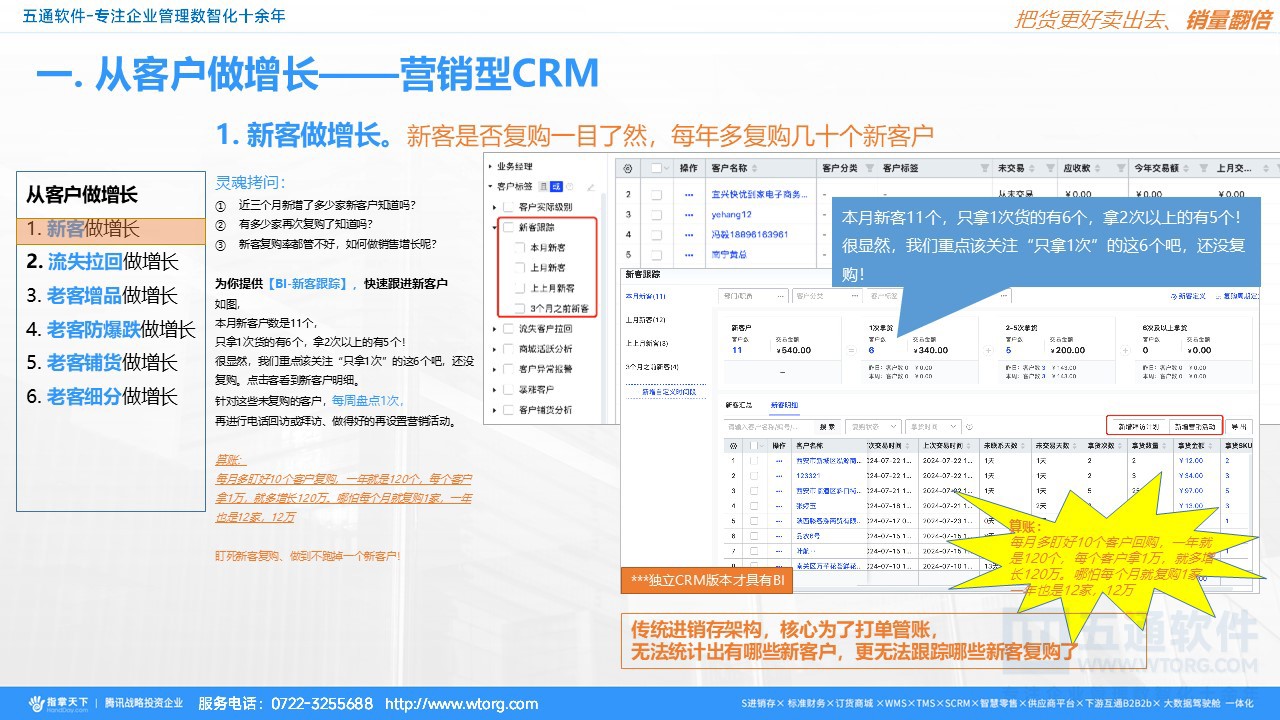
Task: Select 2. 流失拉回做增长 in the left outline
Action: pos(103,262)
